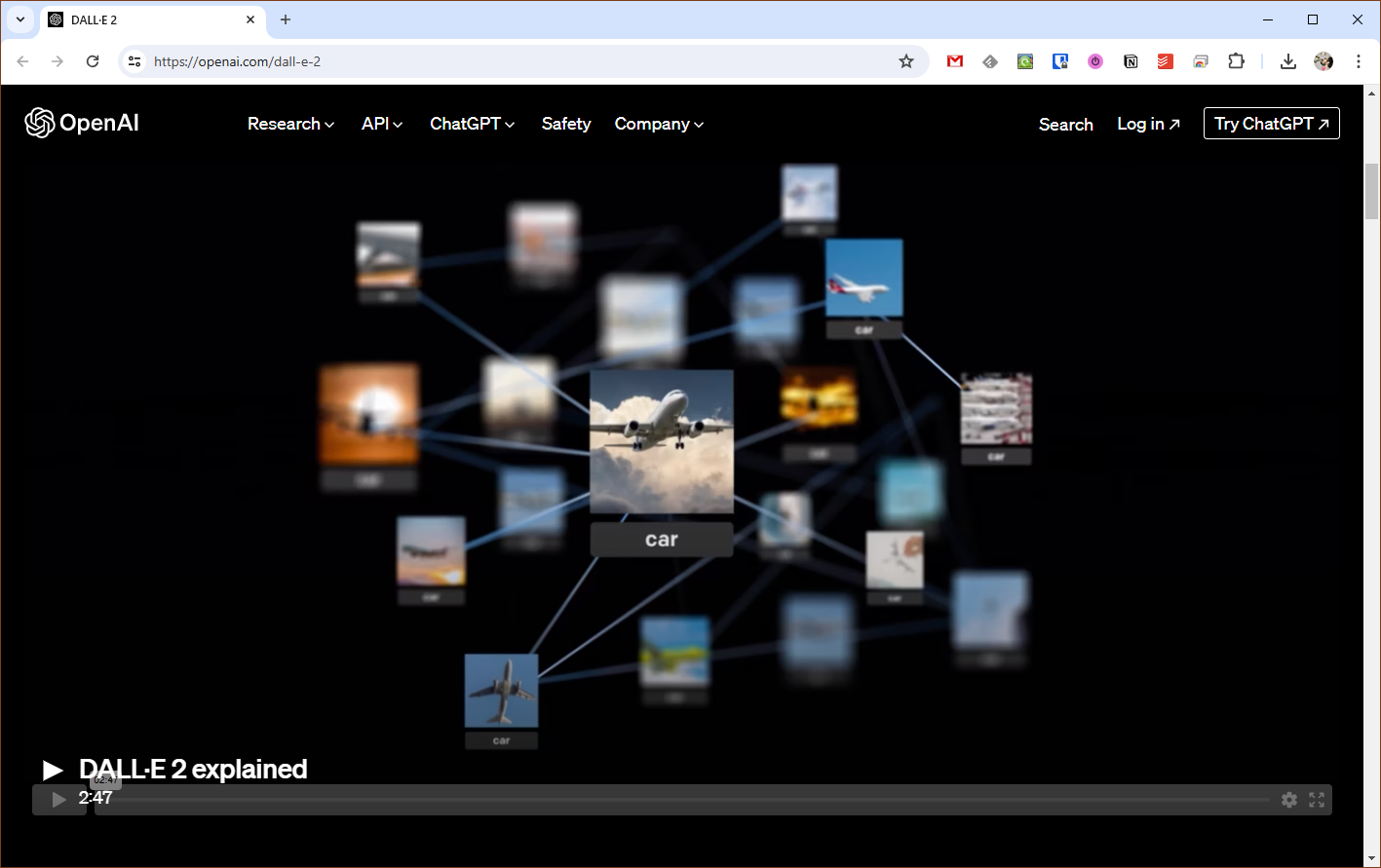1381x868 pixels.
Task: Close the DALL·E 2 tab
Action: (250, 19)
